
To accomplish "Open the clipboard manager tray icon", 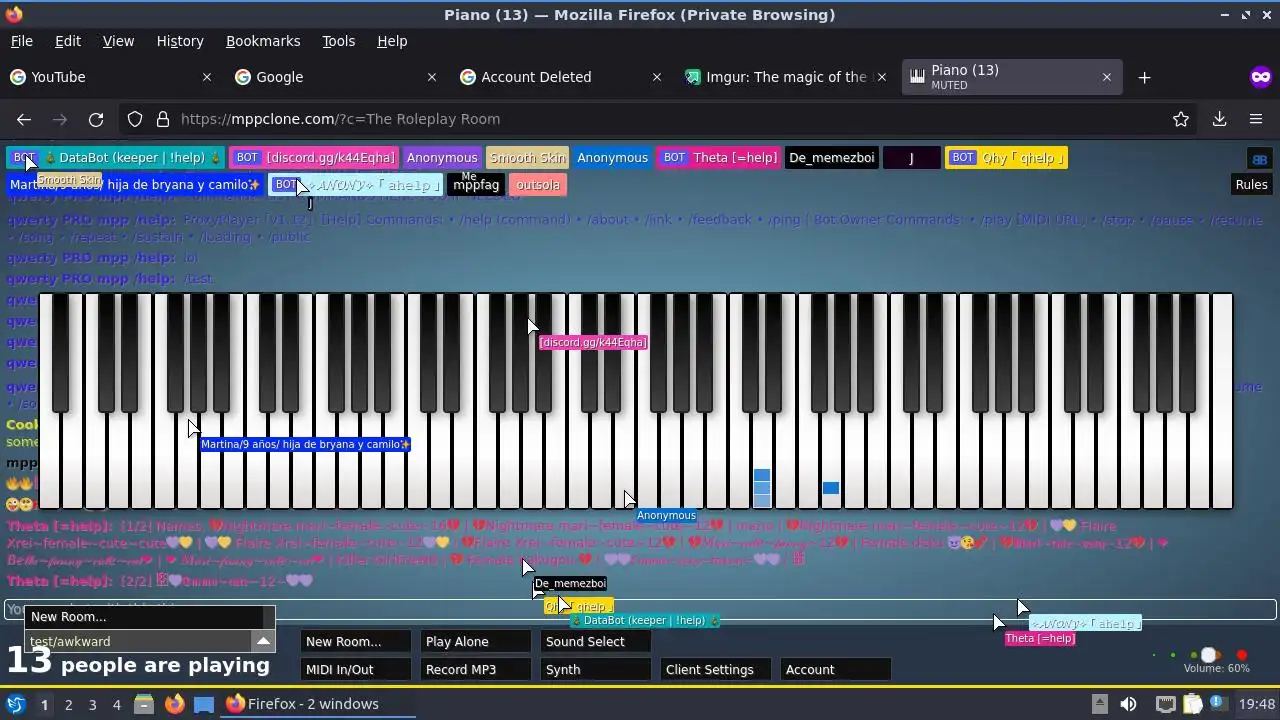I will 1194,704.
